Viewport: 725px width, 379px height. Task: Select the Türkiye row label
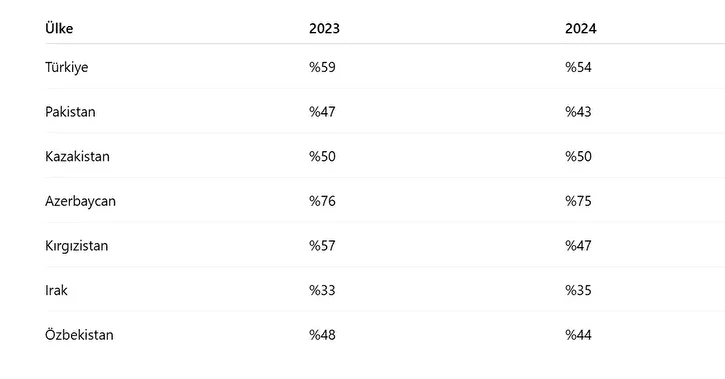coord(67,67)
